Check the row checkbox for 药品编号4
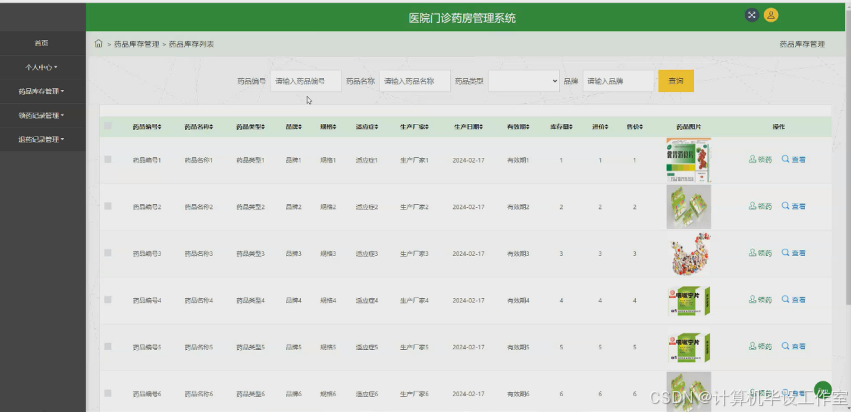 click(108, 300)
